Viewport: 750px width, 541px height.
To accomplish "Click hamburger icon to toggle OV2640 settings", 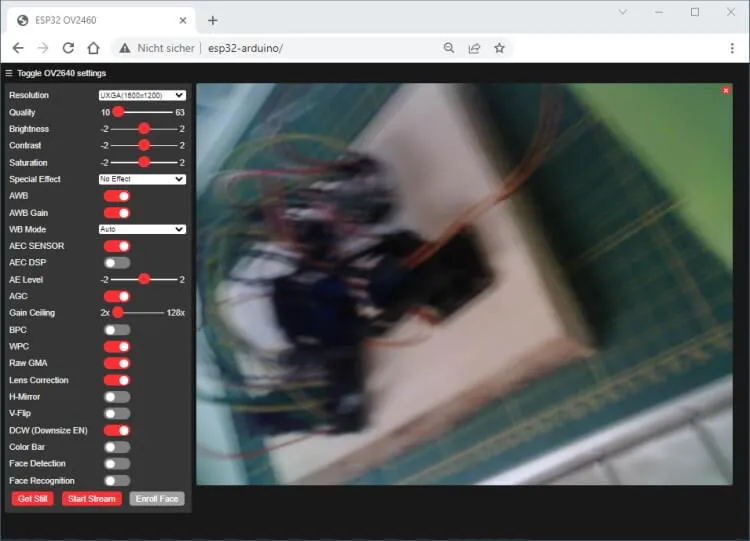I will (9, 73).
